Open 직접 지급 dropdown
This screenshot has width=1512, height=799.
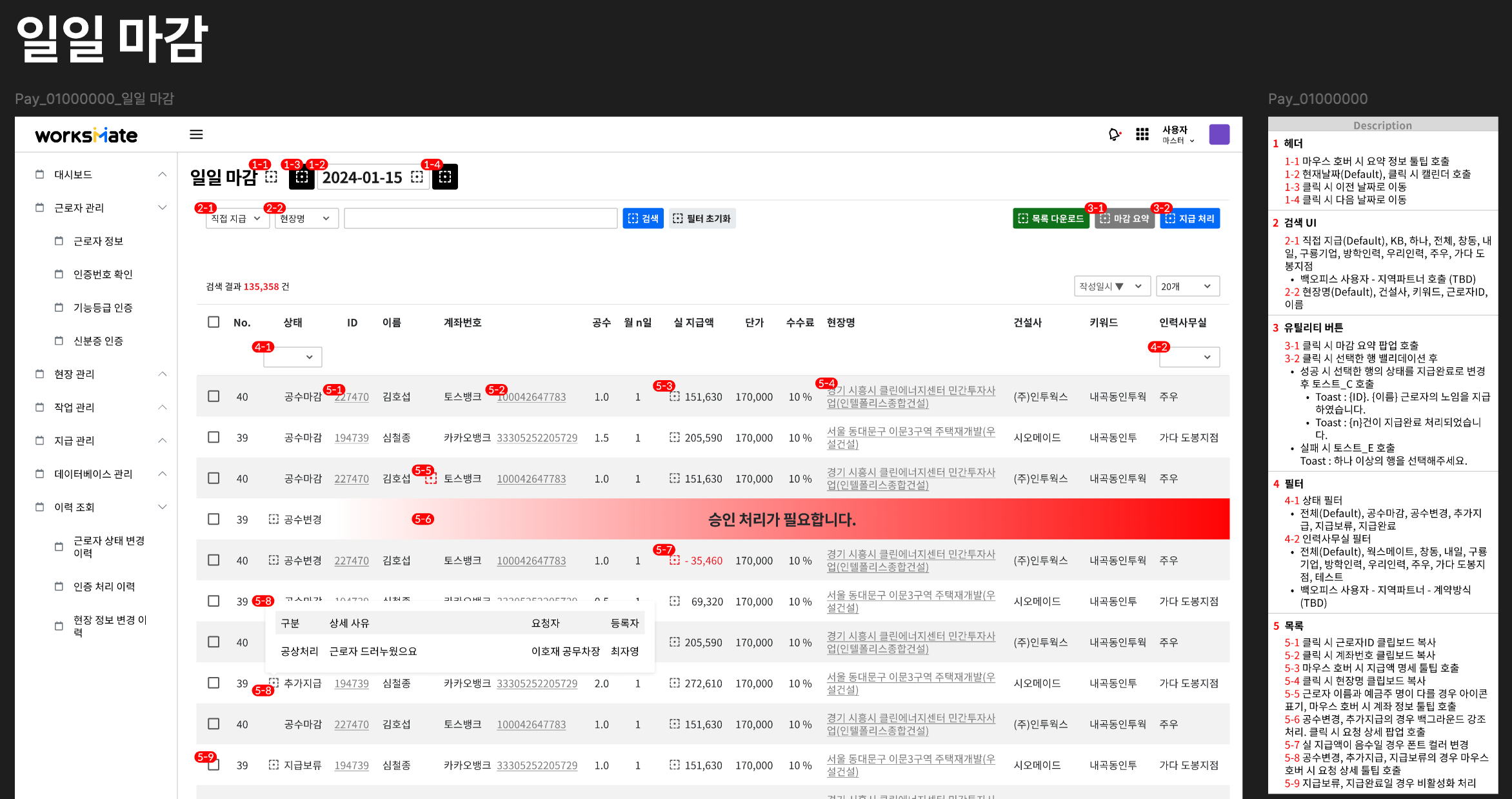pos(237,219)
